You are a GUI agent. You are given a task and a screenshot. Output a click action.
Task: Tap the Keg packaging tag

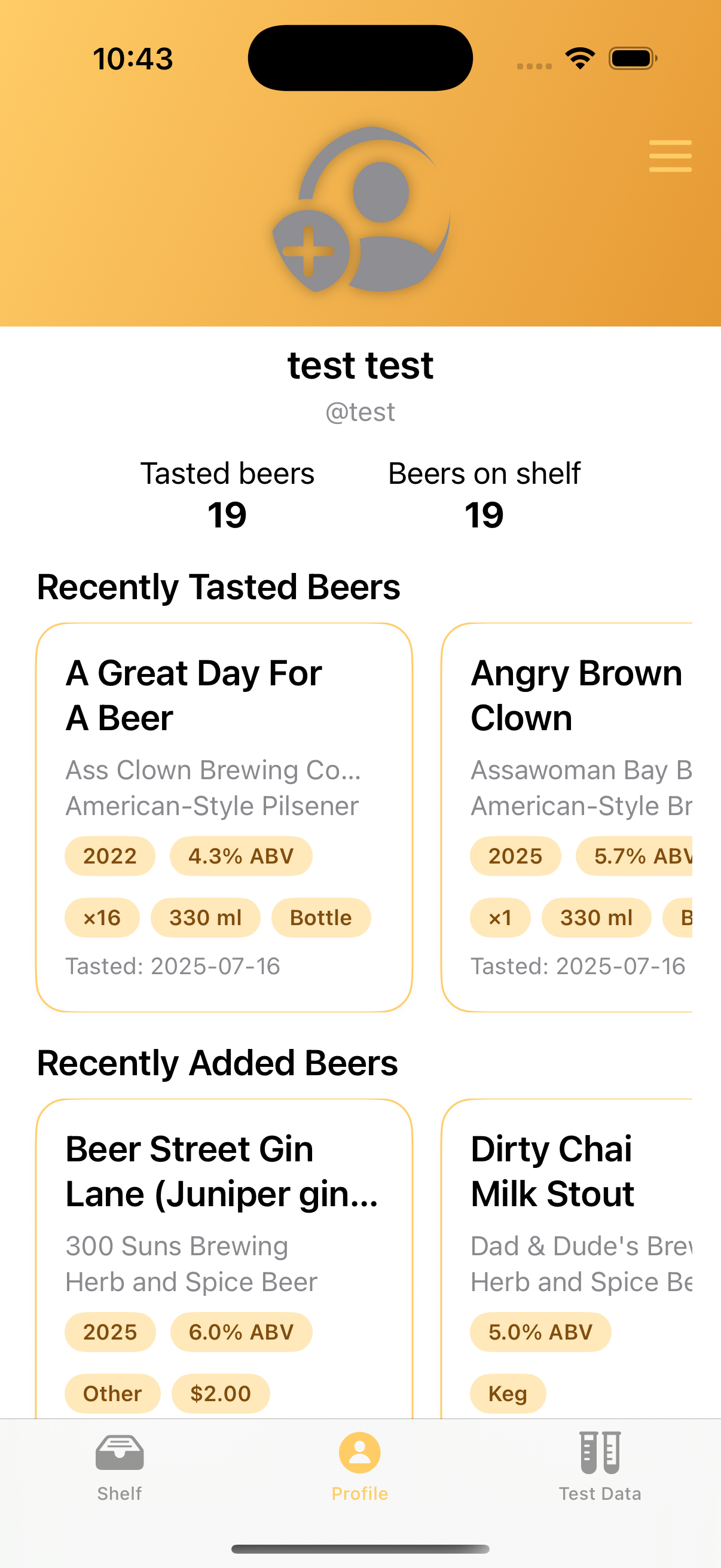[508, 1393]
